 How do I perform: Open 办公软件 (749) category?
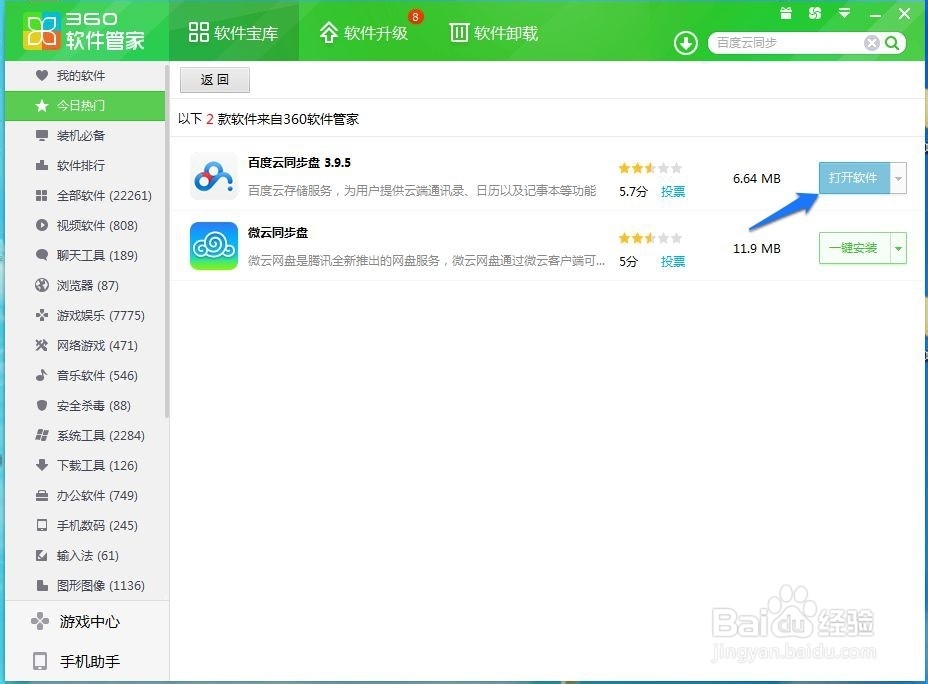pyautogui.click(x=85, y=495)
